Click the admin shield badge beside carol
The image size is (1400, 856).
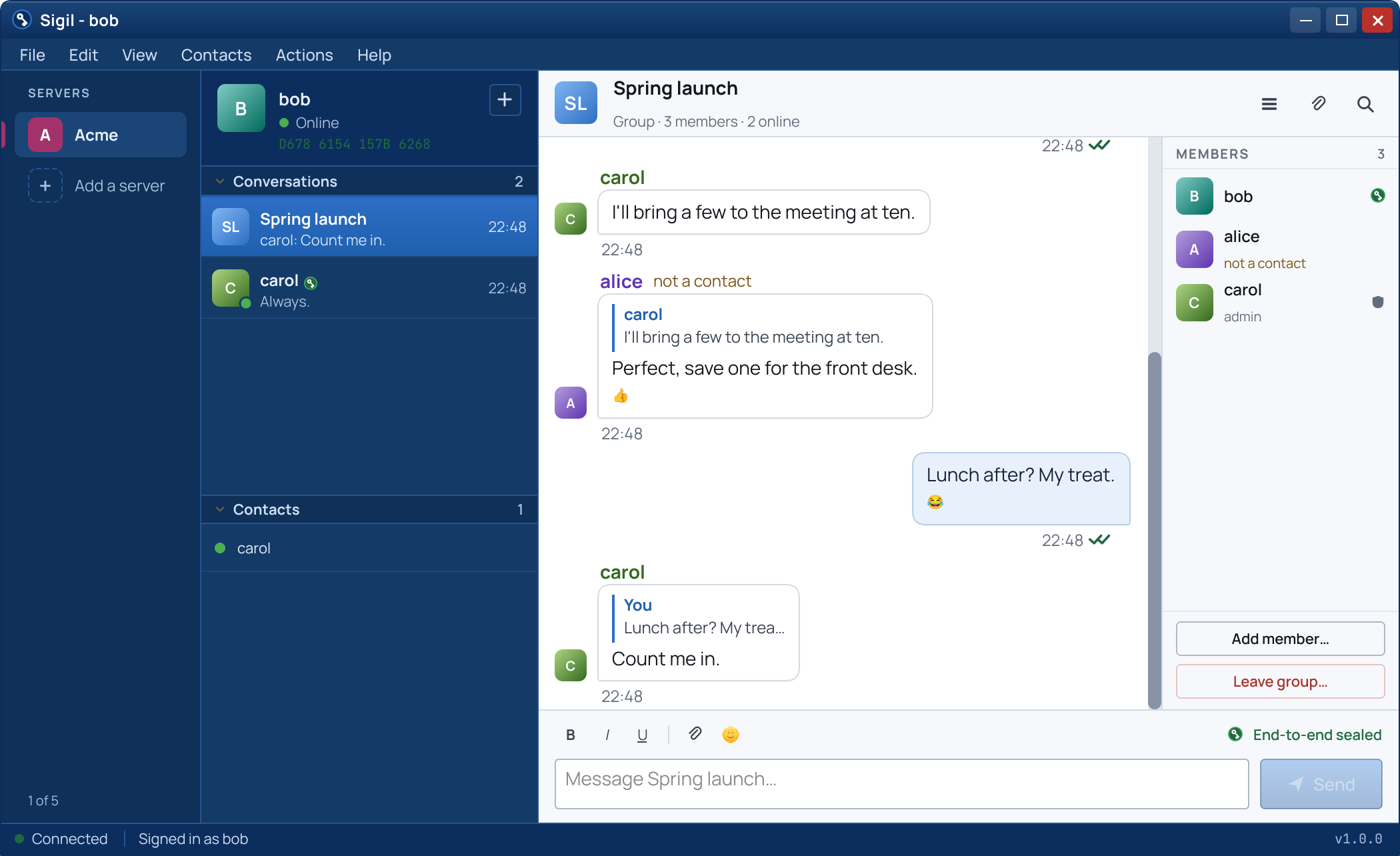point(1378,302)
